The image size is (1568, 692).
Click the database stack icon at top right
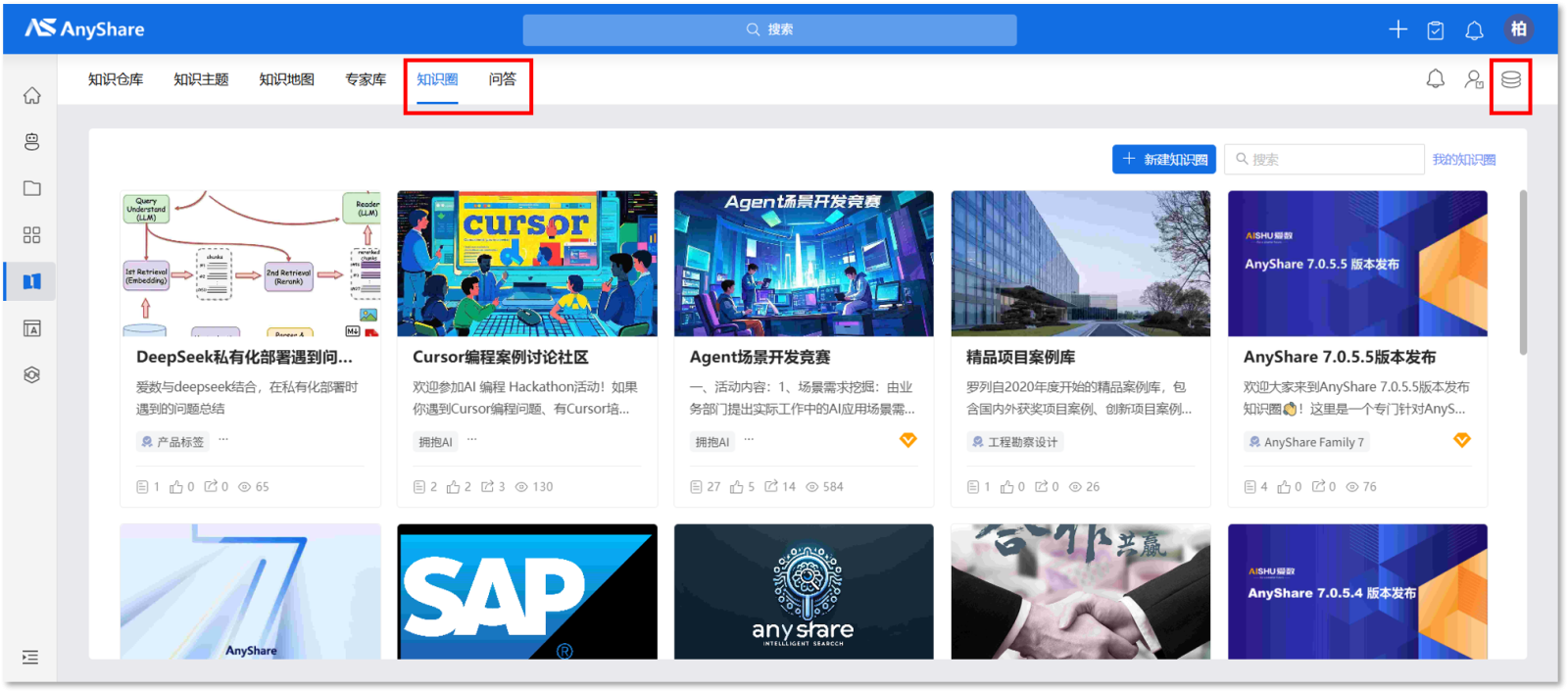1511,79
